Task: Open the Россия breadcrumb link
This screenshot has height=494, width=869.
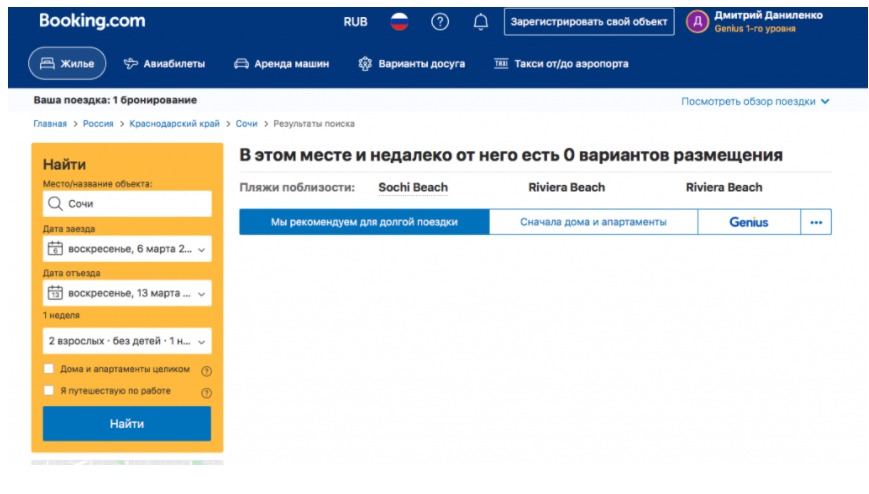Action: [98, 124]
